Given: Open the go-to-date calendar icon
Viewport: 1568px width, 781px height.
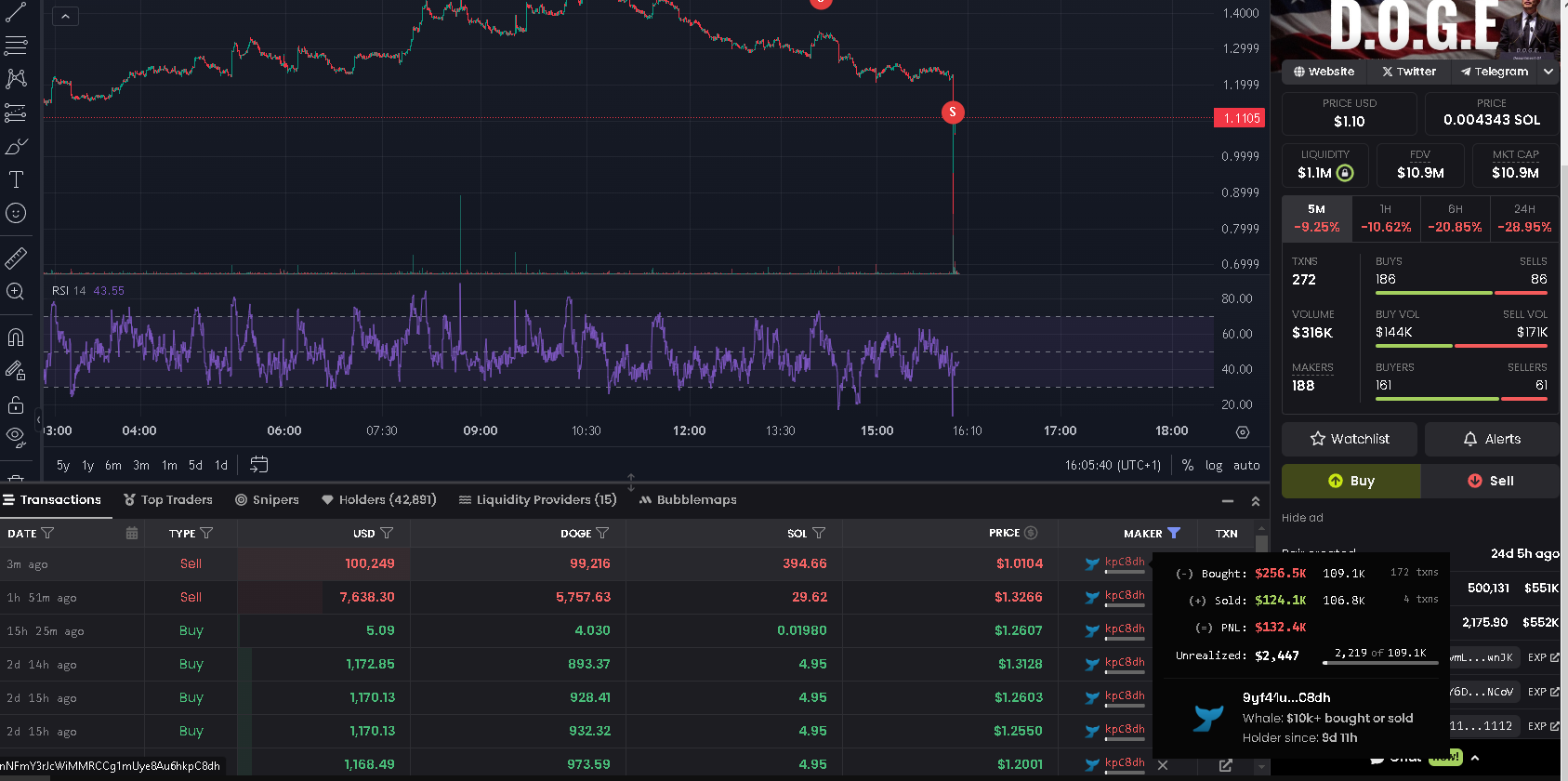Looking at the screenshot, I should click(259, 464).
